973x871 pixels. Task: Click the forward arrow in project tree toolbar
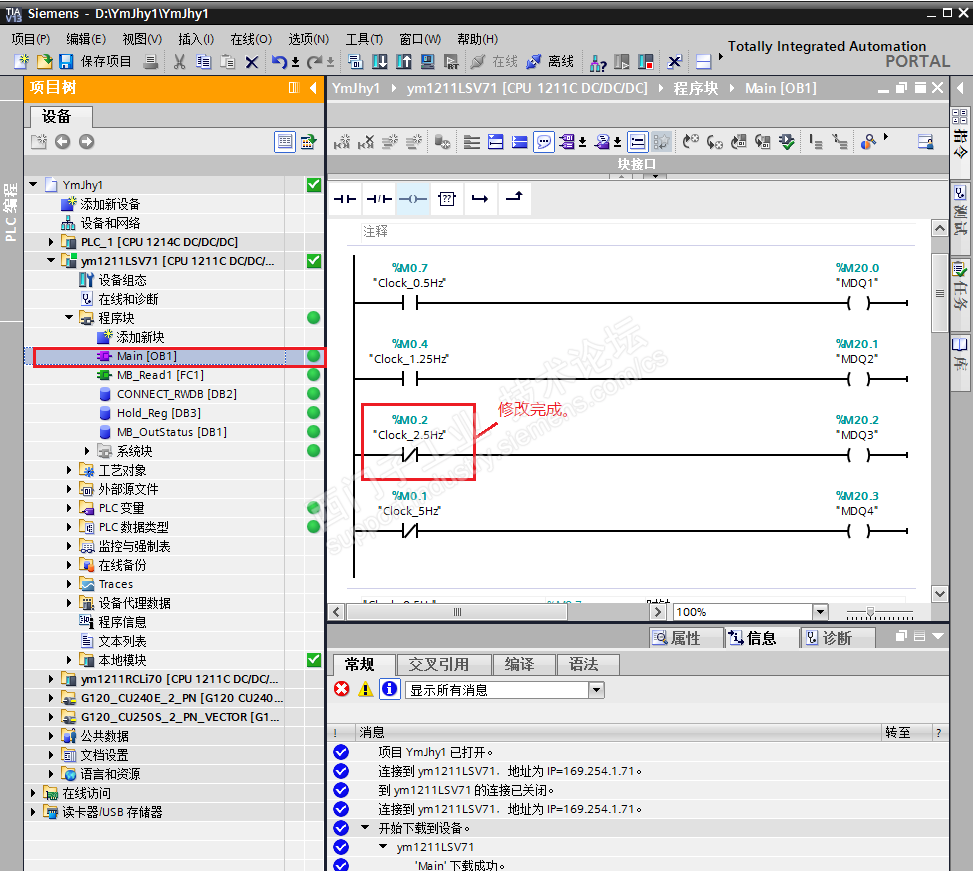click(x=86, y=142)
